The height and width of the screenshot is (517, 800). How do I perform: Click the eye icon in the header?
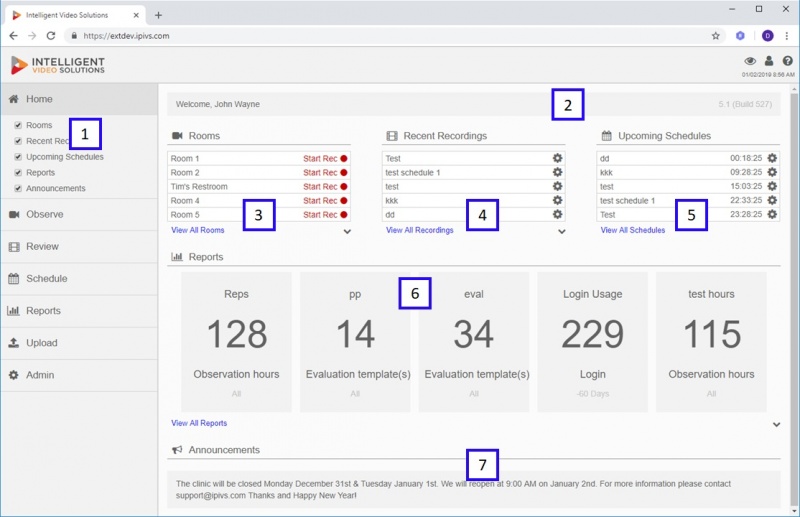tap(750, 61)
